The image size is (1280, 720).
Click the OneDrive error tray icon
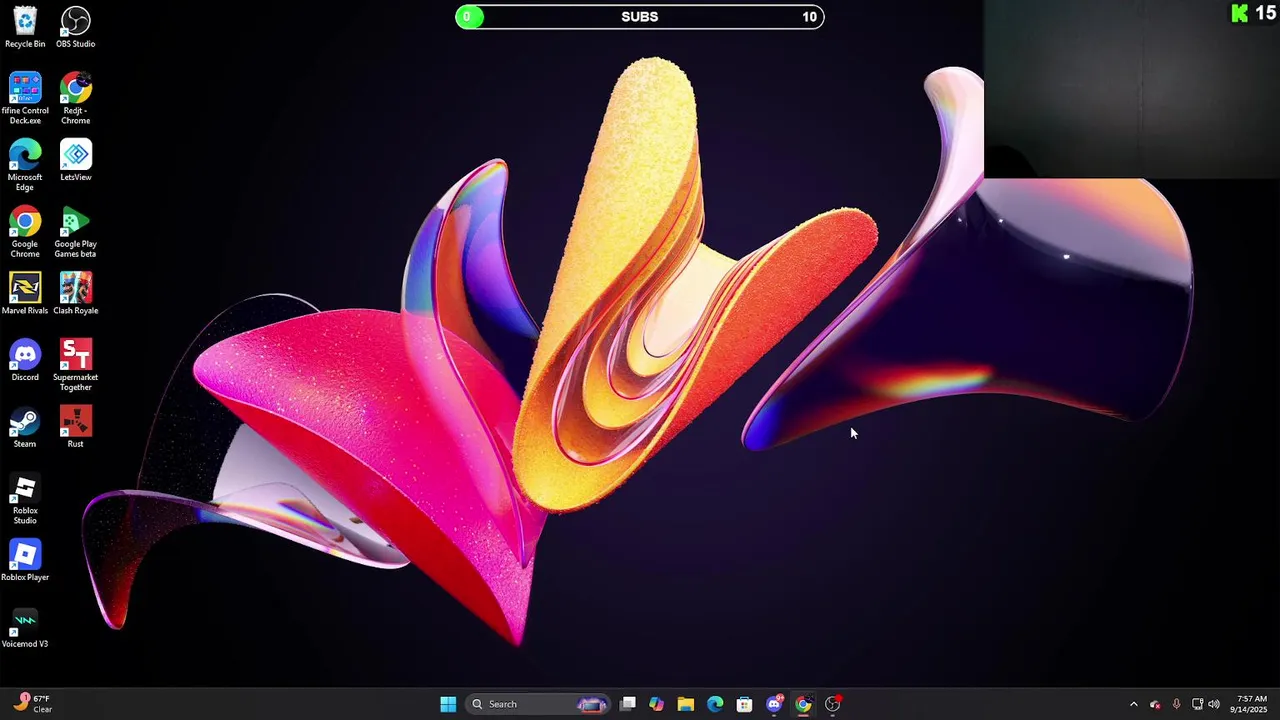coord(1155,704)
